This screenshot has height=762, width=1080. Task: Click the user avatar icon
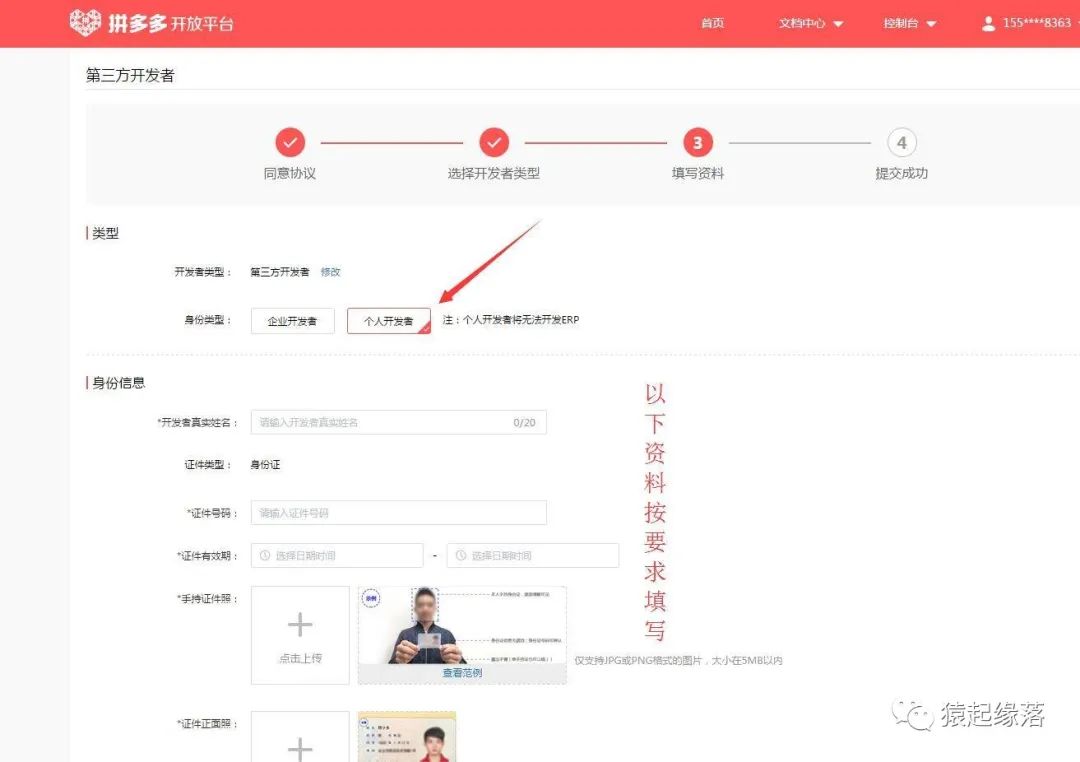point(988,24)
